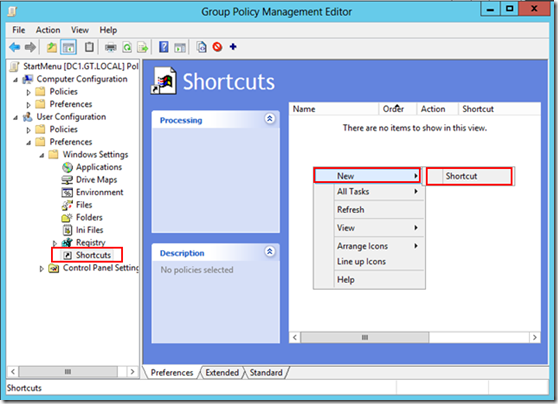558x404 pixels.
Task: Open All Tasks context menu entry
Action: 369,191
